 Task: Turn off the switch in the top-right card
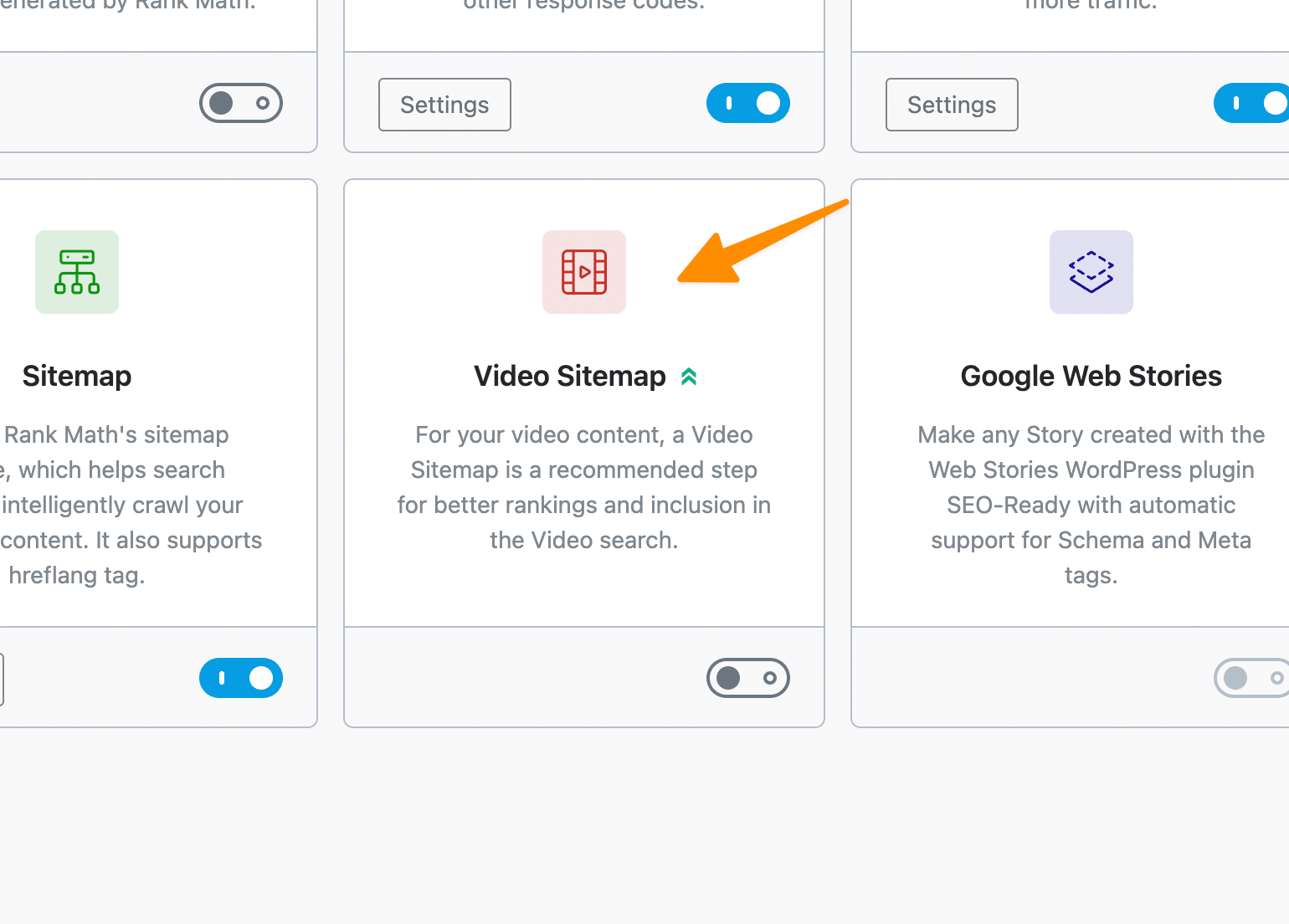pos(1252,103)
